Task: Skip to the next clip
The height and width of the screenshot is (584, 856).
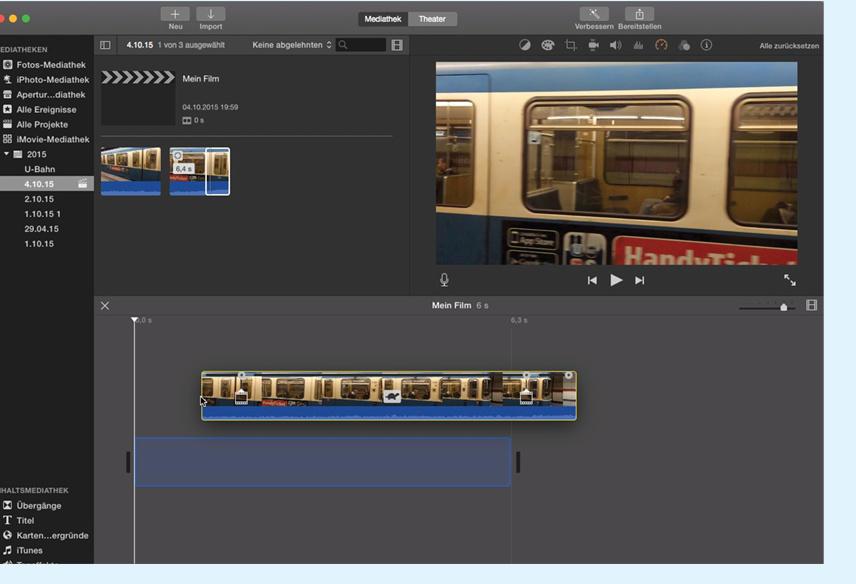Action: click(640, 281)
